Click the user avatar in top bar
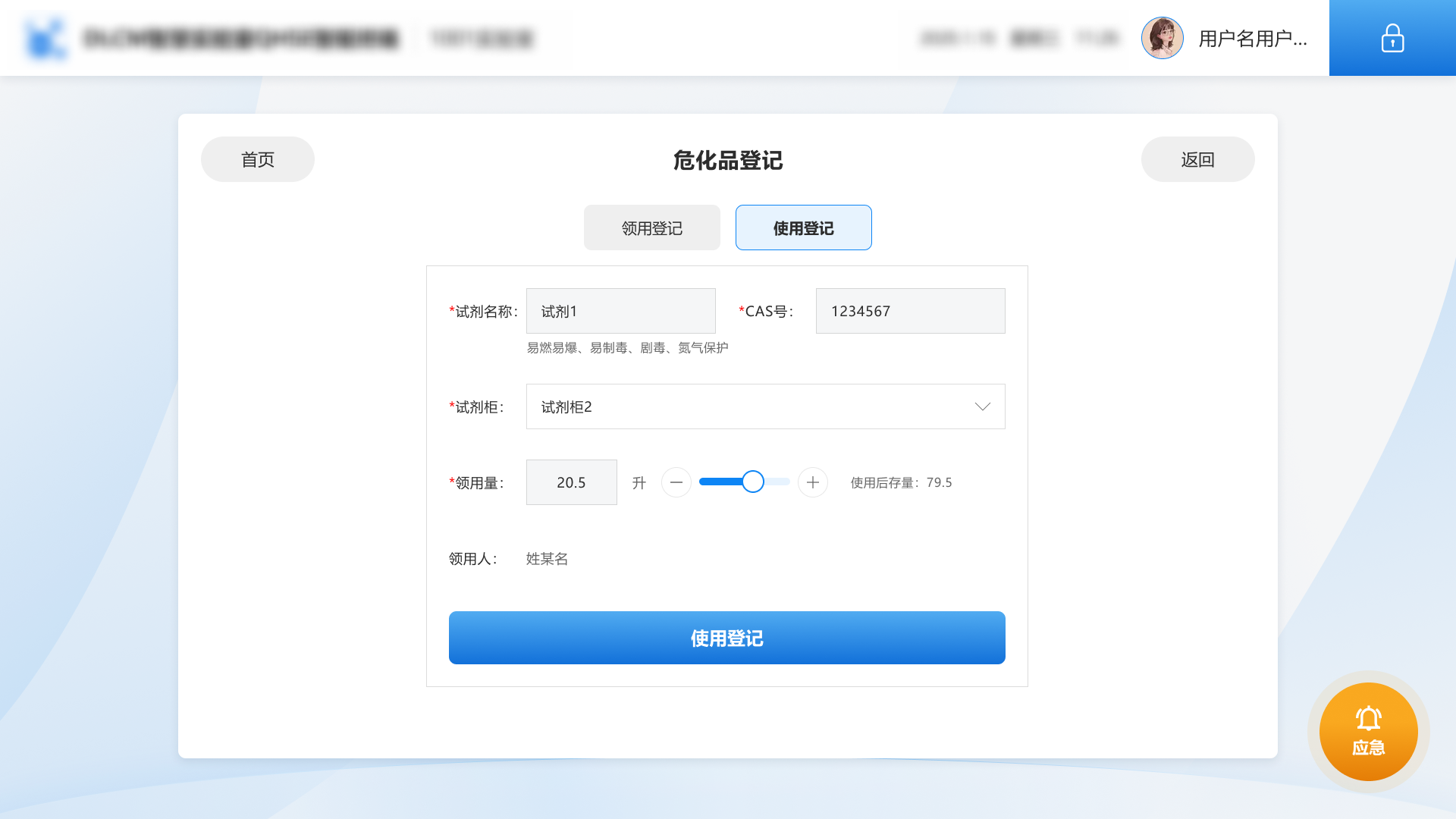 point(1162,37)
